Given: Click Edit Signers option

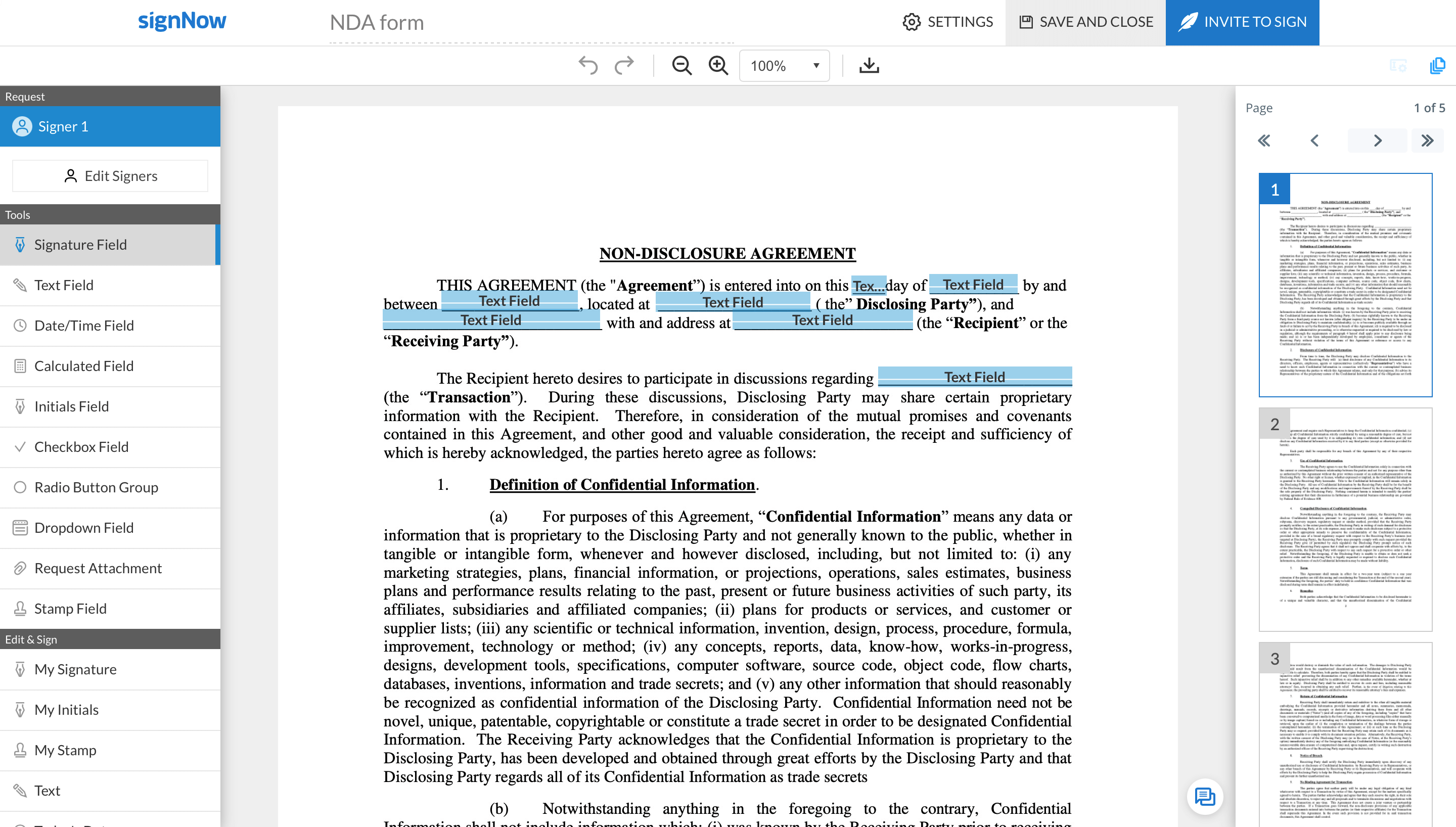Looking at the screenshot, I should 111,176.
